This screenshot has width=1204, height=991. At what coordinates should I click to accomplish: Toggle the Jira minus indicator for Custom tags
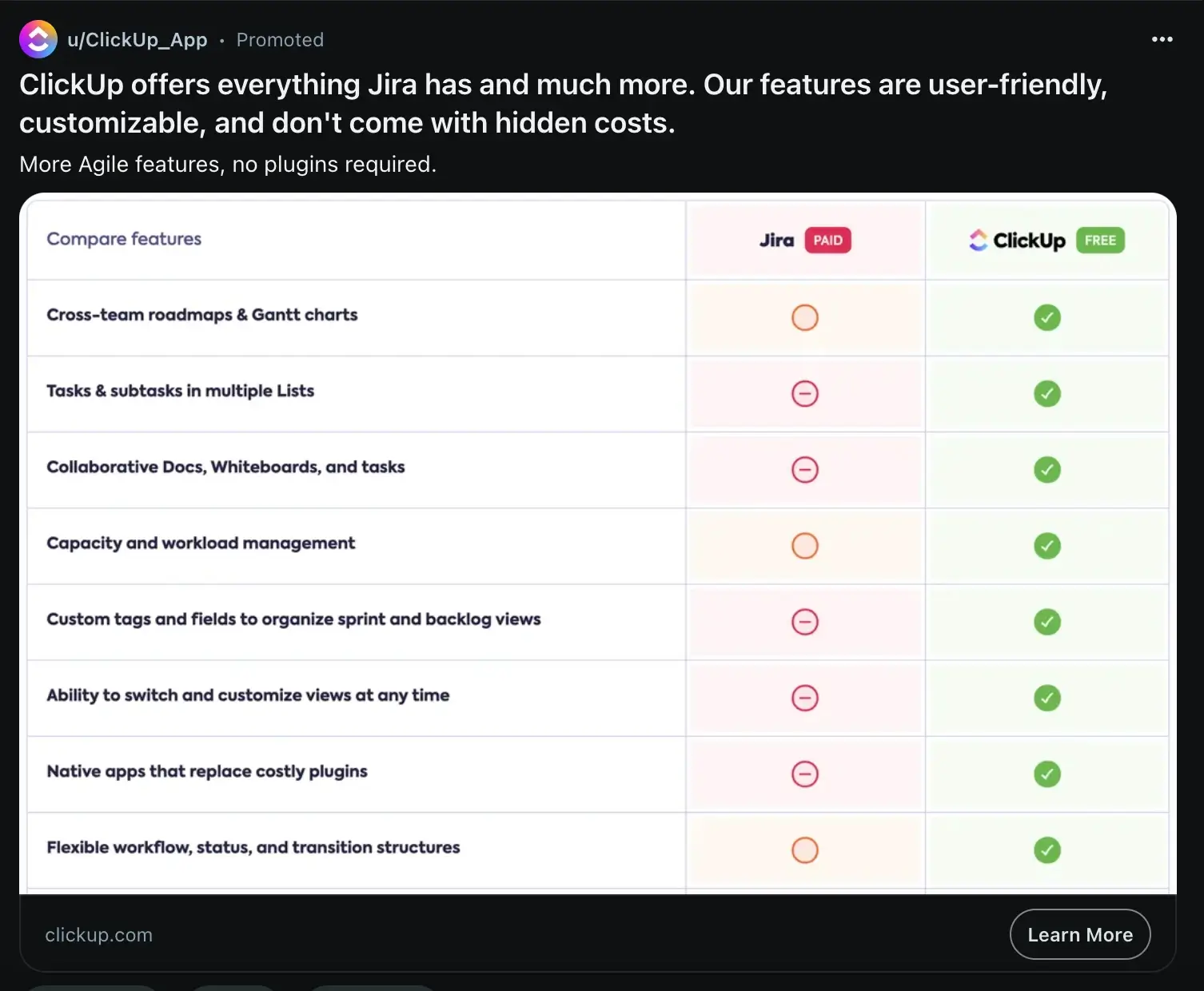[x=805, y=622]
